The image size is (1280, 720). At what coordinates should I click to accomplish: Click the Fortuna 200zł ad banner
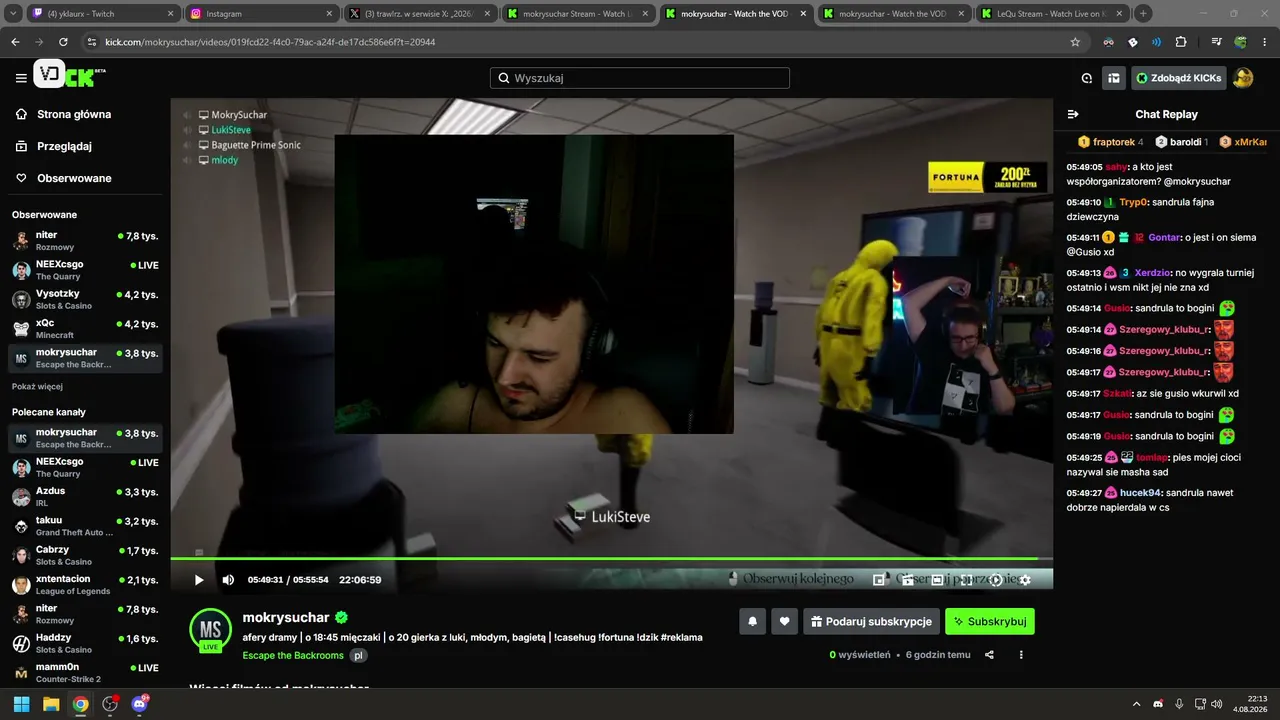[987, 178]
